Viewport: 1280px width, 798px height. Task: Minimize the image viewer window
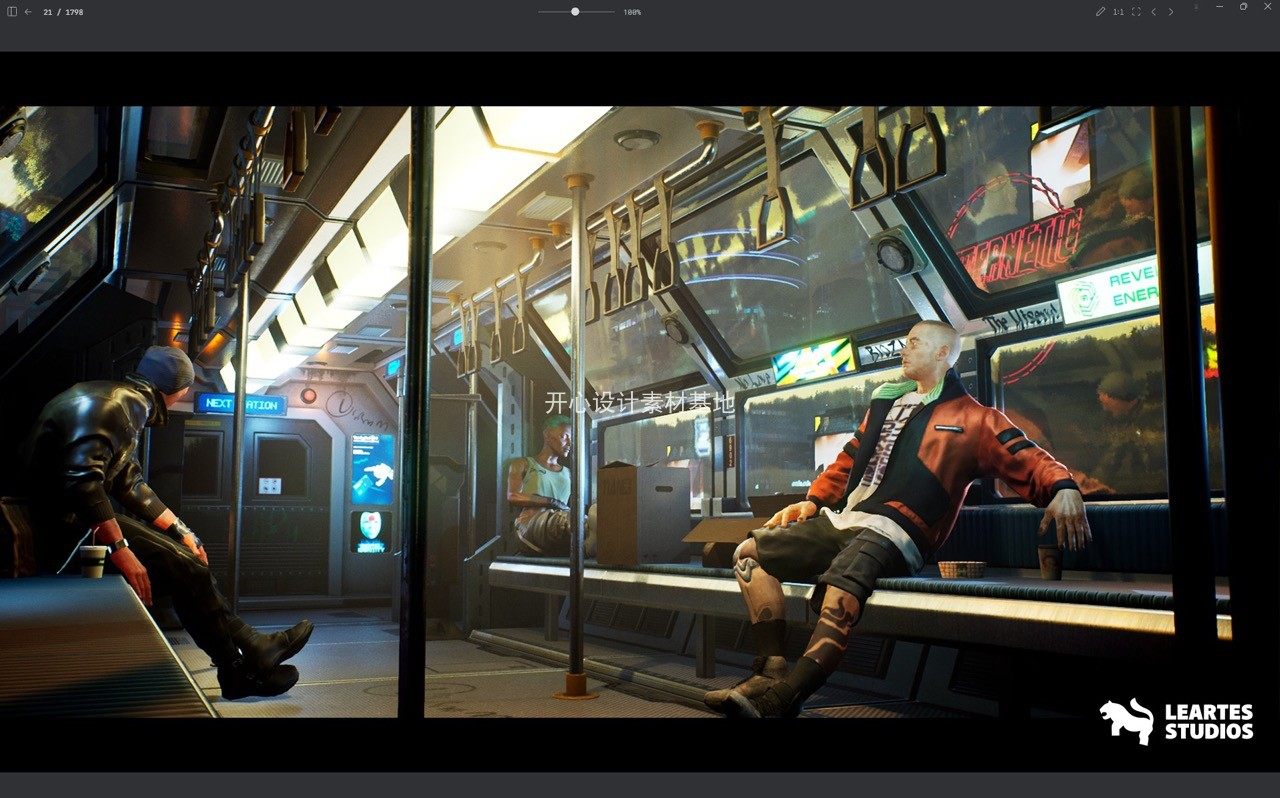pos(1219,7)
